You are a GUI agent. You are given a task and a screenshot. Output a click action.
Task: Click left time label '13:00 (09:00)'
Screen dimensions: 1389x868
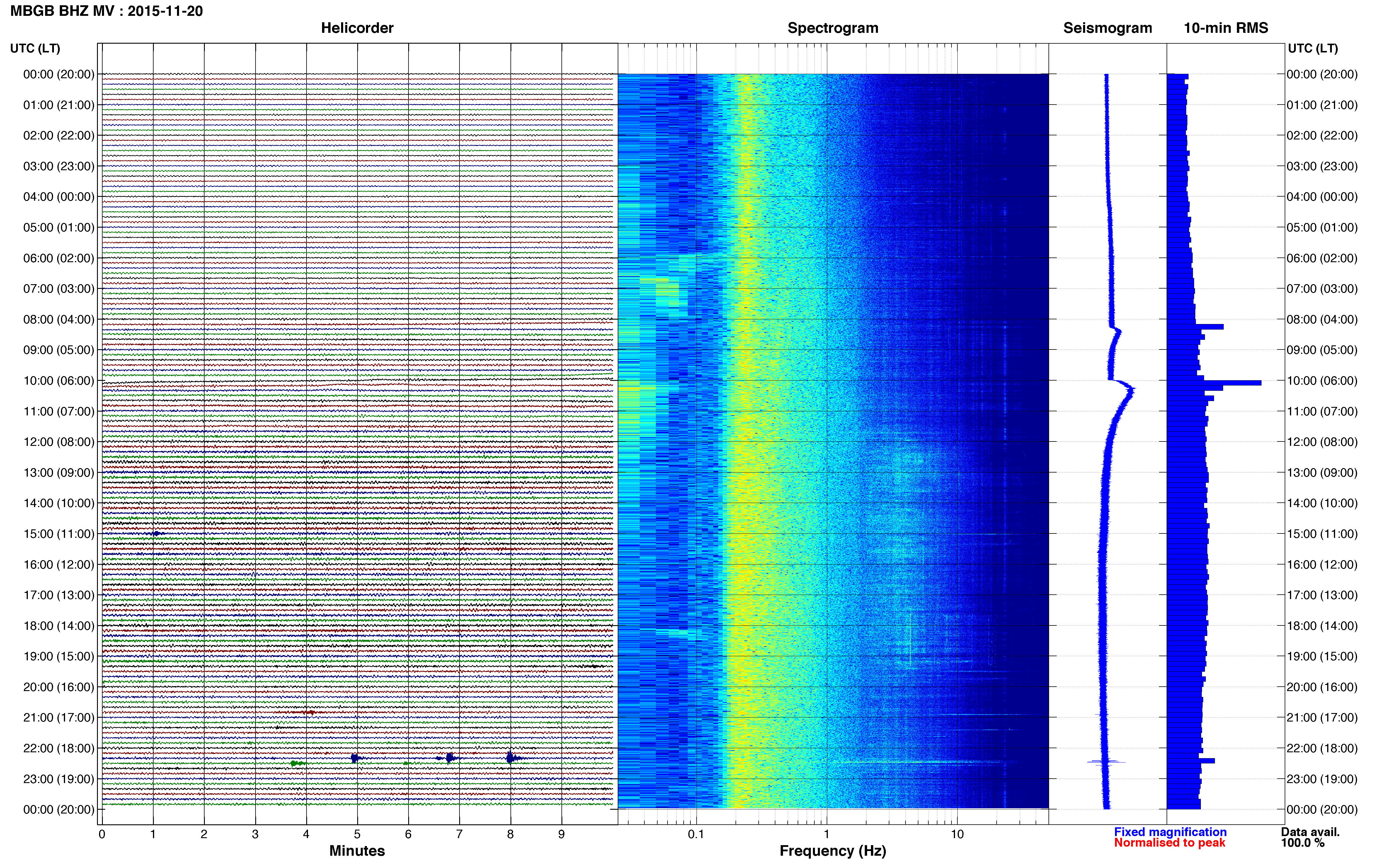tap(59, 473)
